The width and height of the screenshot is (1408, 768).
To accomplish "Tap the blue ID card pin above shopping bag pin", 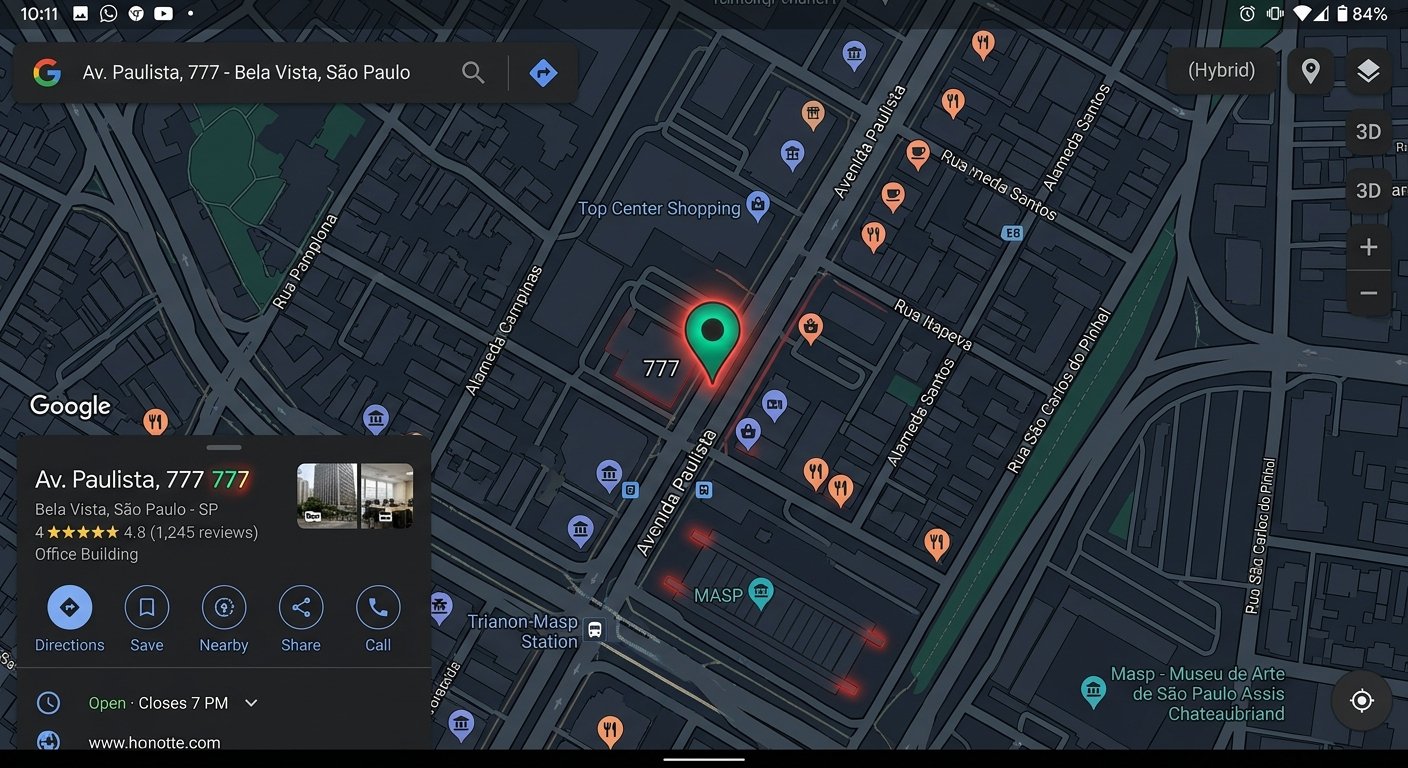I will (774, 404).
